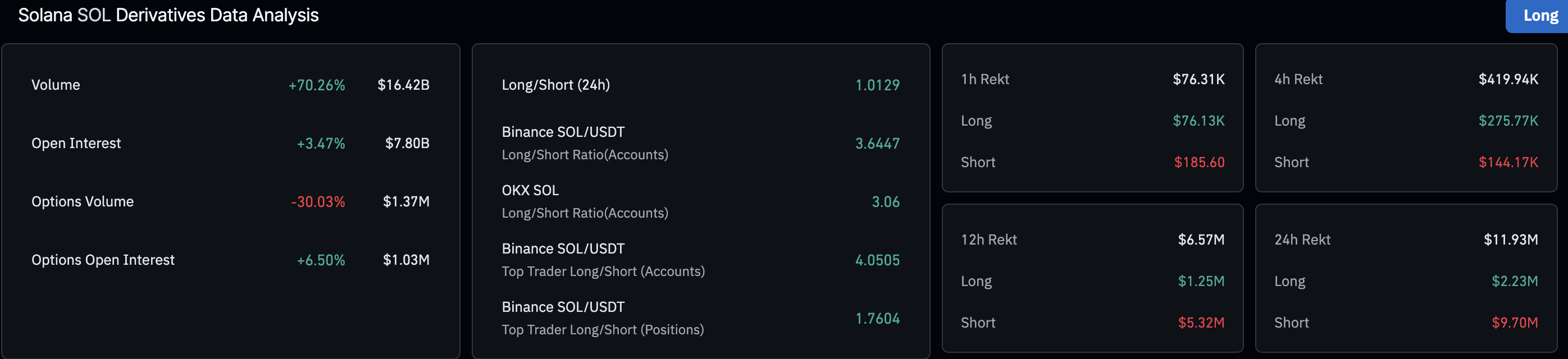Viewport: 1568px width, 359px height.
Task: Click the Long/Short (24h) label
Action: coord(555,85)
